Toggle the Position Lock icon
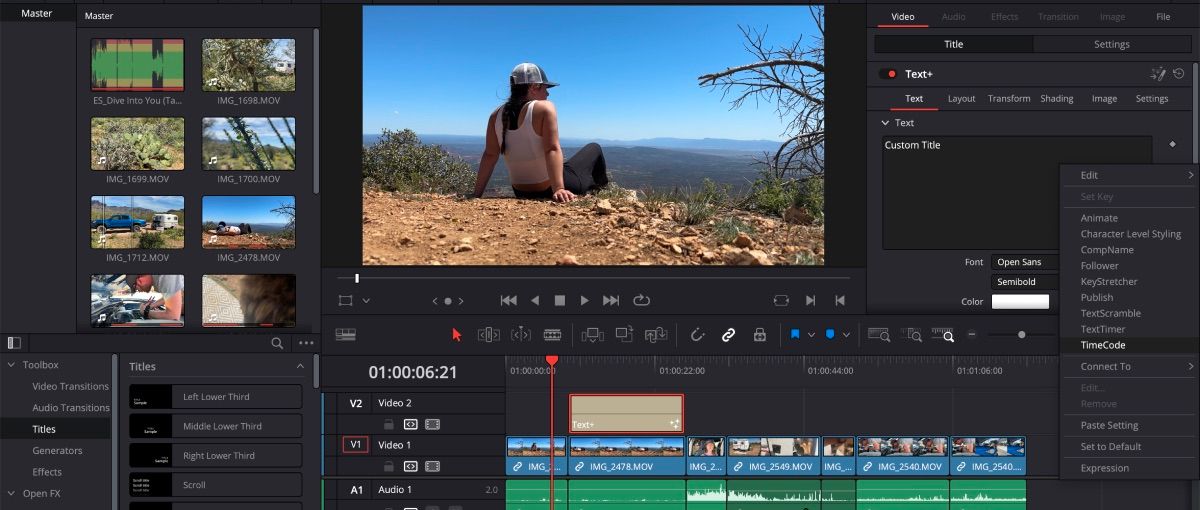 759,335
